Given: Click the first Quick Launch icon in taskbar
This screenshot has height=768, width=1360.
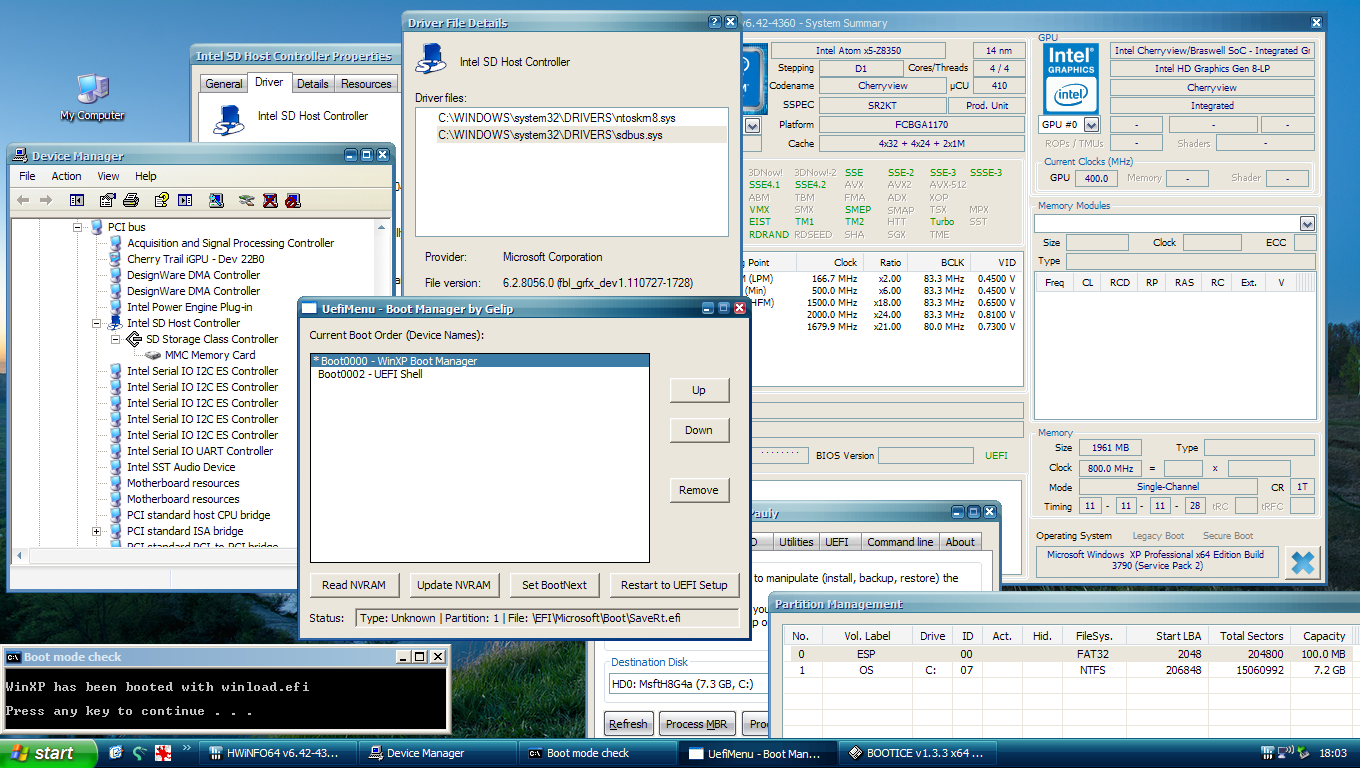Looking at the screenshot, I should click(116, 752).
